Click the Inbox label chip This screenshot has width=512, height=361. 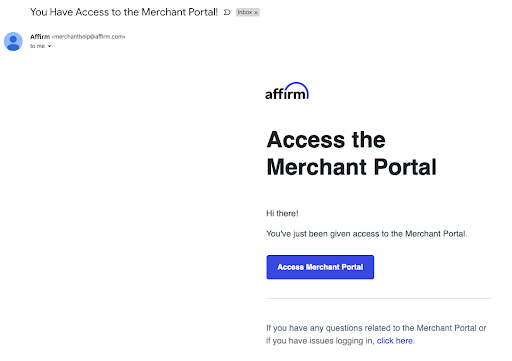tap(245, 12)
